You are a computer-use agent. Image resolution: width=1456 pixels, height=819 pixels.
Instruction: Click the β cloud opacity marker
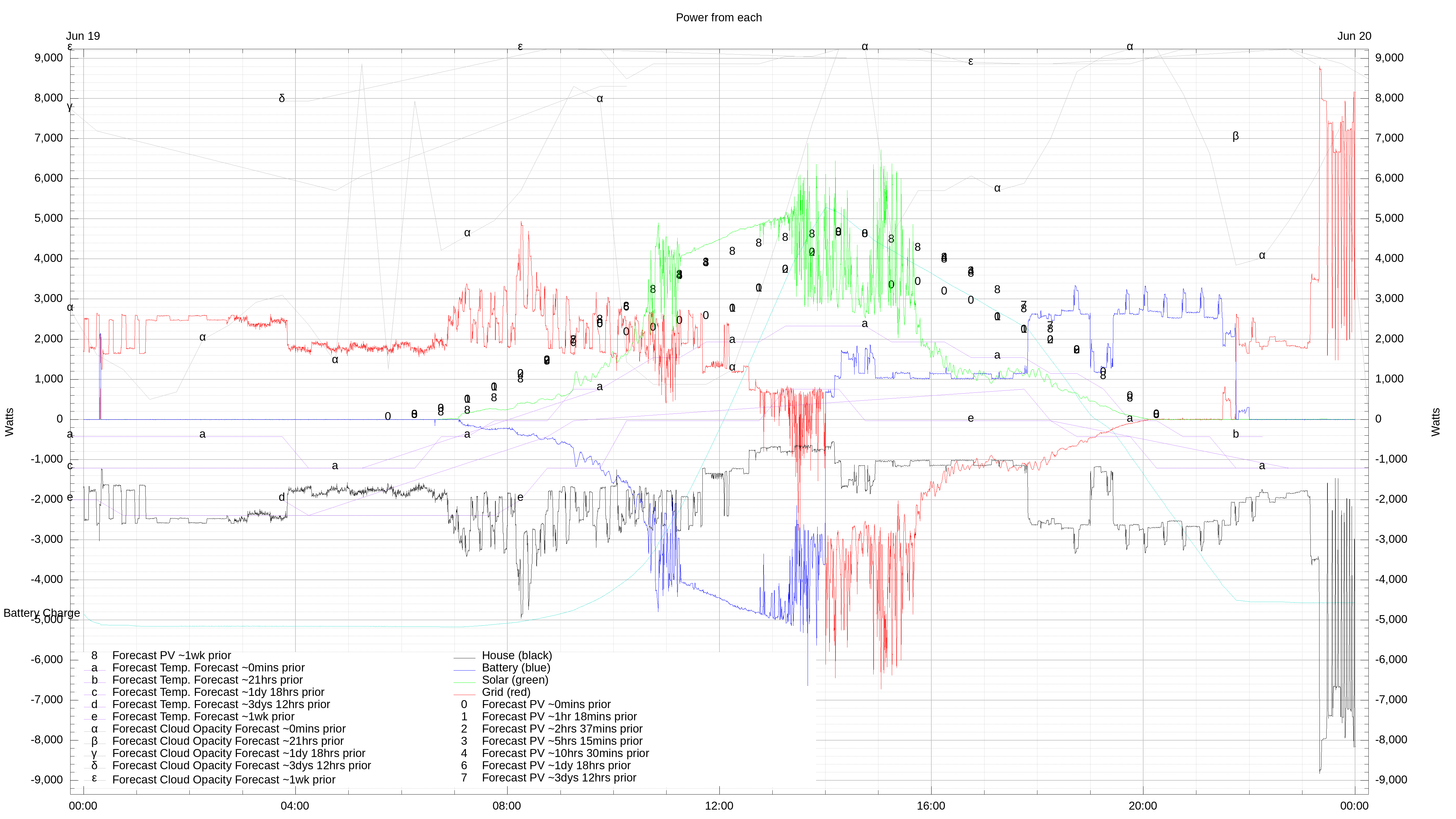1235,136
